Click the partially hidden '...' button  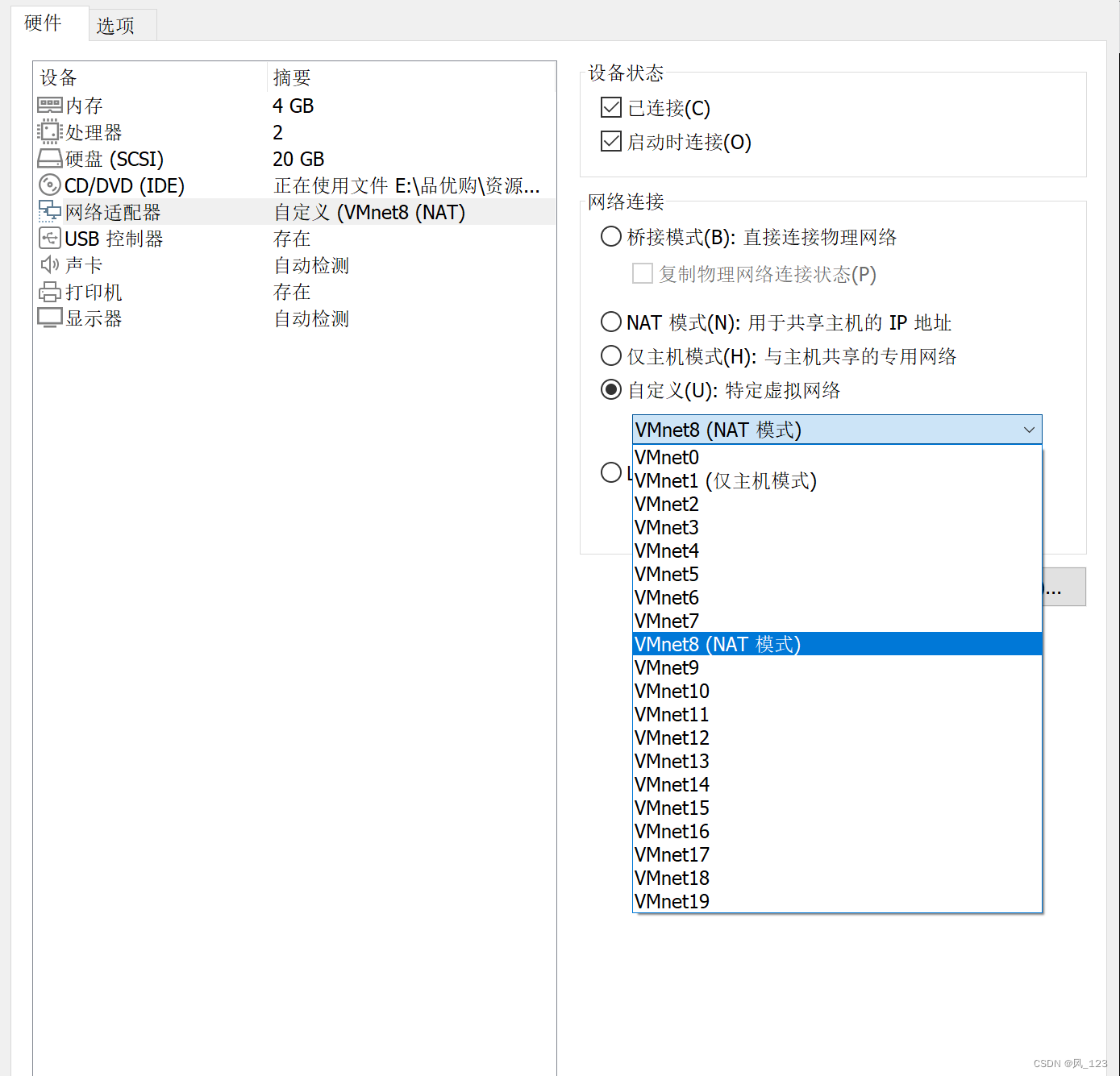(x=1064, y=587)
